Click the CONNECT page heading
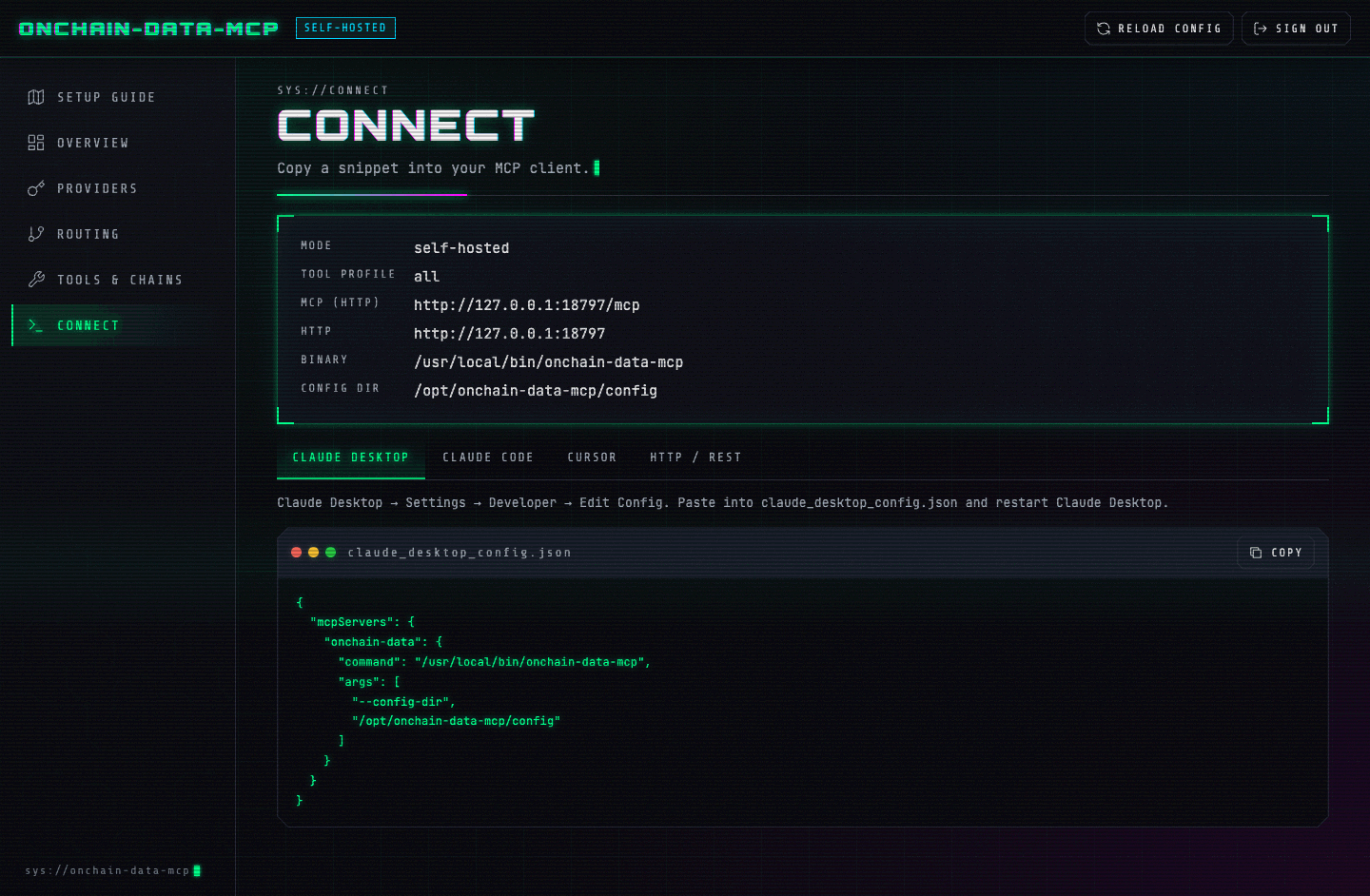This screenshot has width=1370, height=896. [x=406, y=126]
